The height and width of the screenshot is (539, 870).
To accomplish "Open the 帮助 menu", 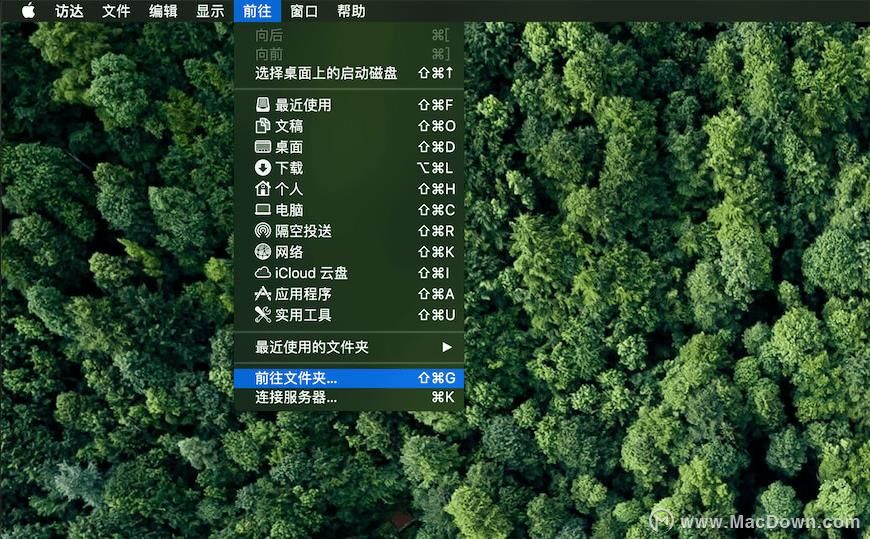I will coord(351,11).
